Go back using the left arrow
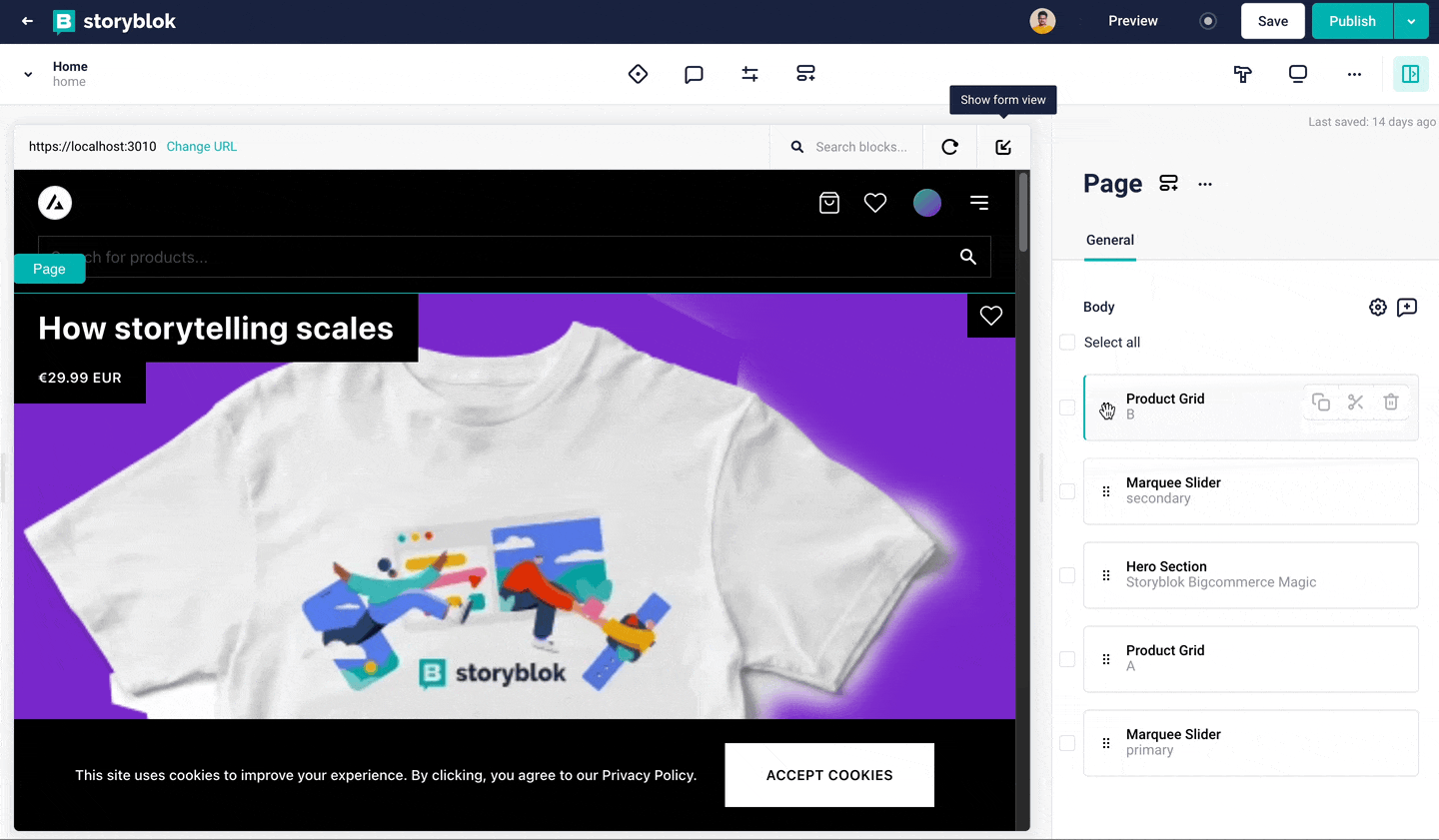Image resolution: width=1439 pixels, height=840 pixels. point(27,21)
